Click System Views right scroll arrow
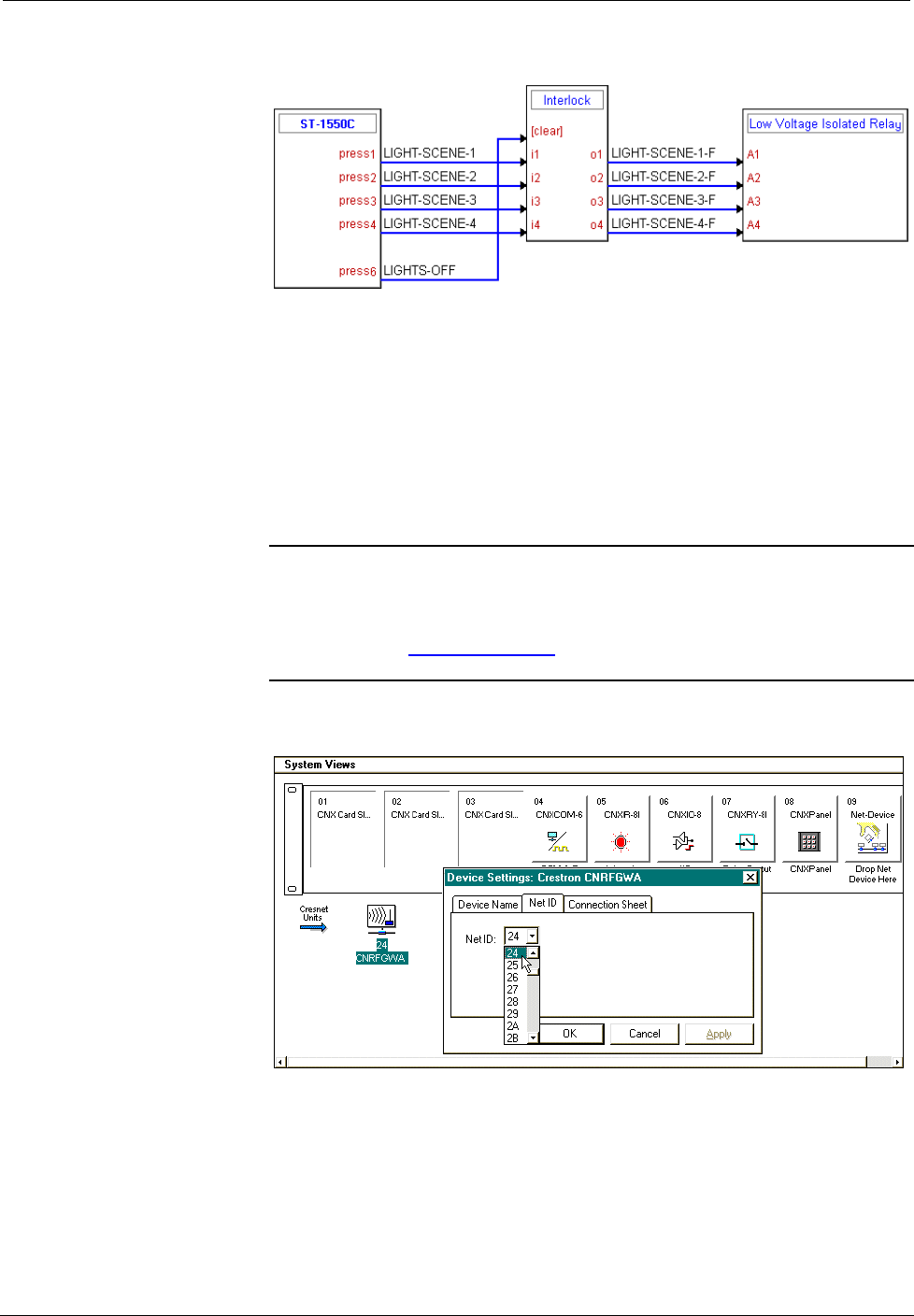The height and width of the screenshot is (1316, 914). coord(898,1062)
